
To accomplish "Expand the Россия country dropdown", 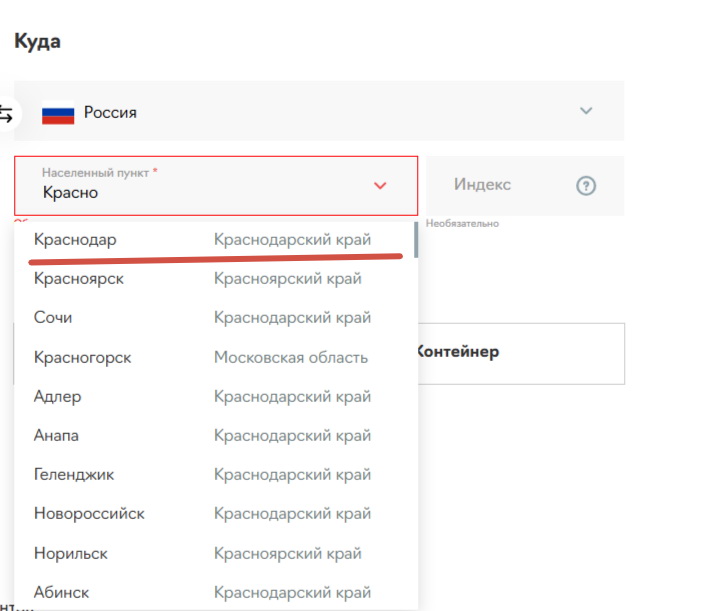I will pyautogui.click(x=586, y=111).
